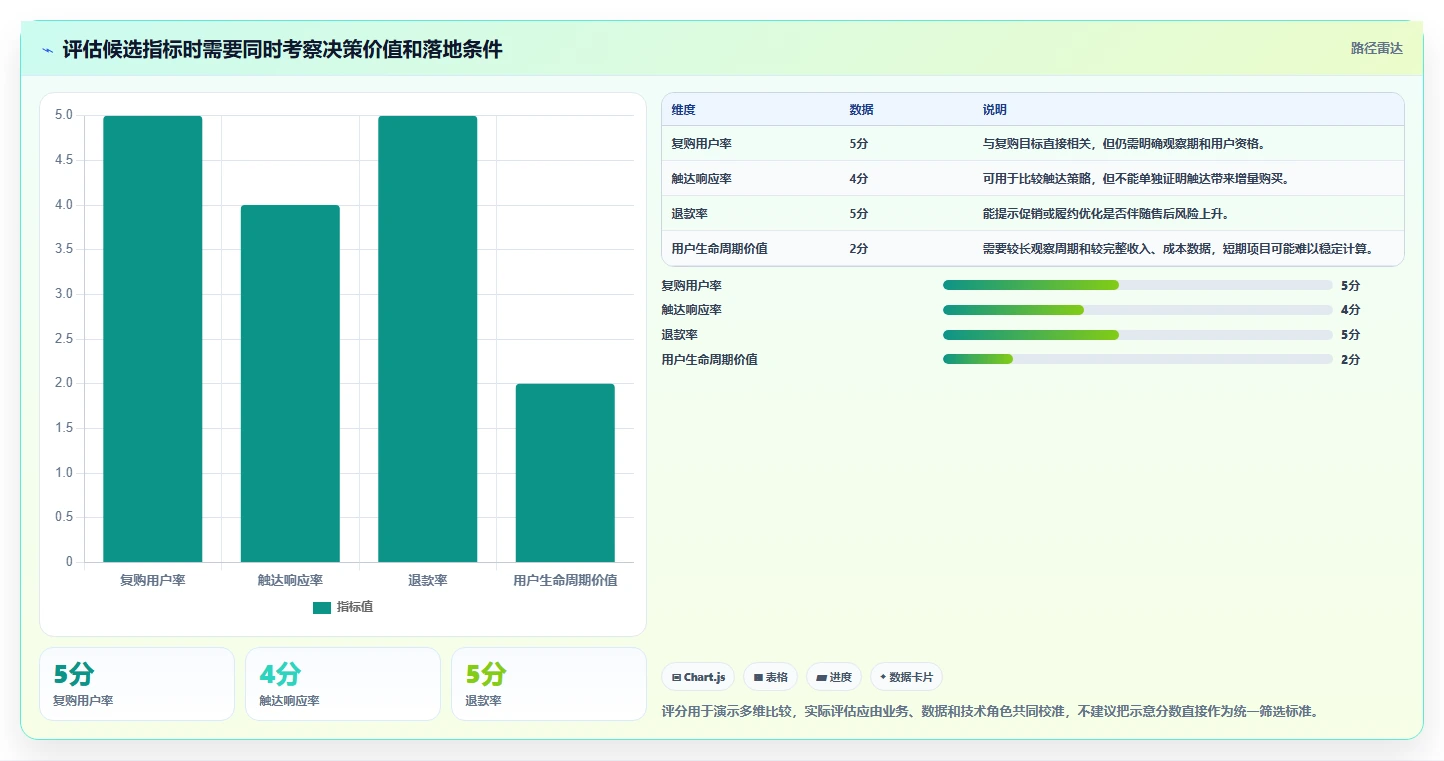1444x761 pixels.
Task: Click the 2分 cell in the table
Action: 859,249
